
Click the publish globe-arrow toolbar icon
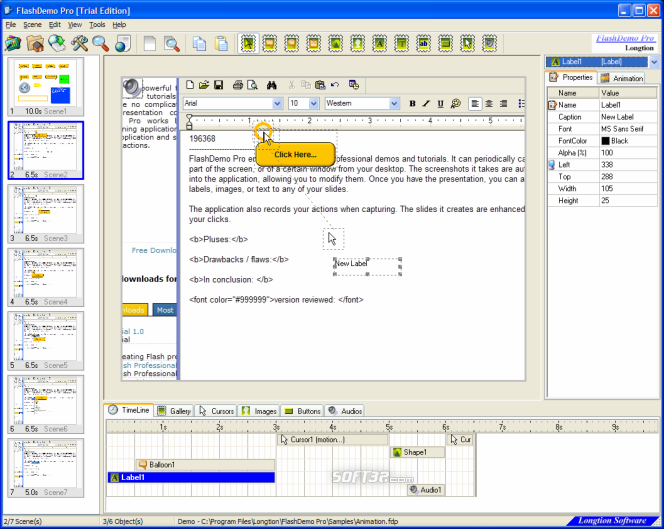coord(57,43)
